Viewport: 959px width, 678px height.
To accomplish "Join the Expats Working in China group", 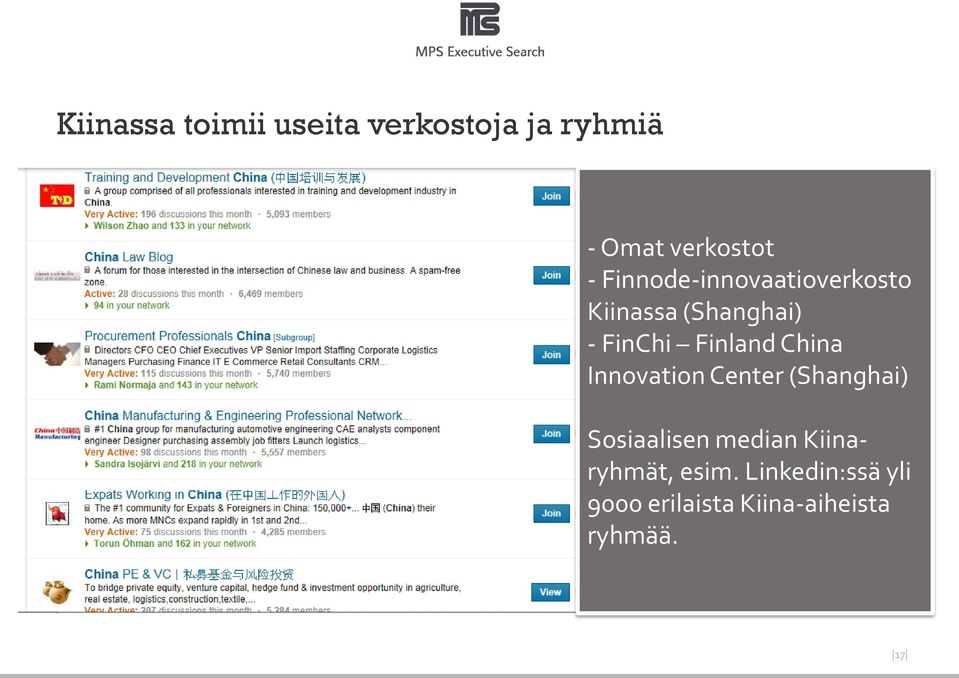I will pos(551,513).
